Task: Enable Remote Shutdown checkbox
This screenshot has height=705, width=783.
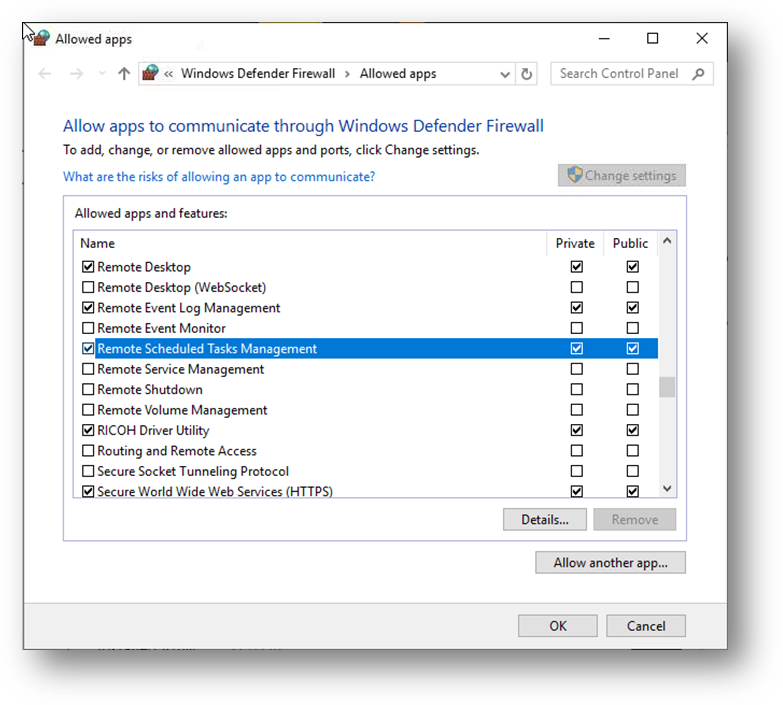Action: 88,390
